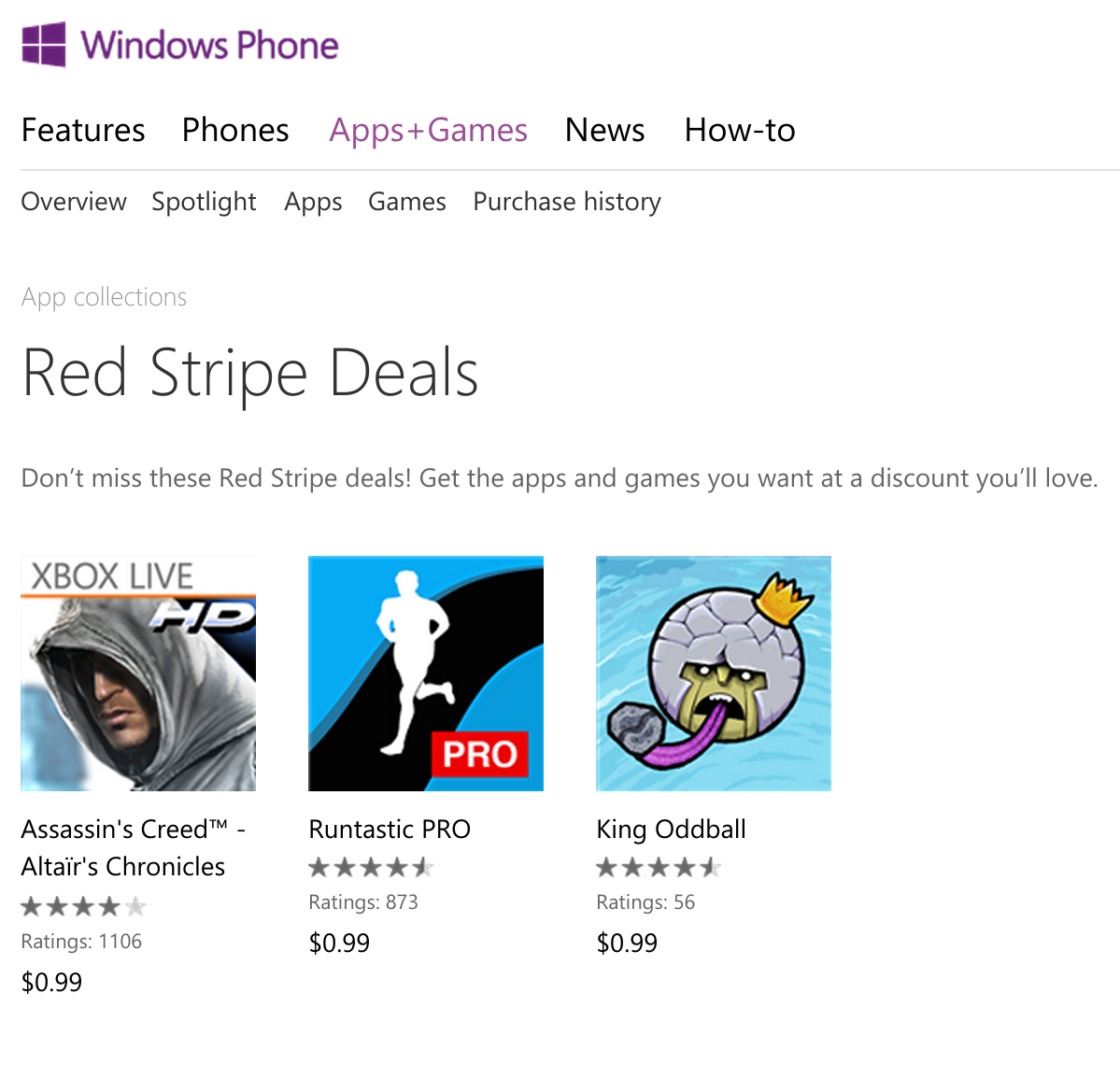The height and width of the screenshot is (1079, 1120).
Task: Open the Features page
Action: tap(83, 130)
